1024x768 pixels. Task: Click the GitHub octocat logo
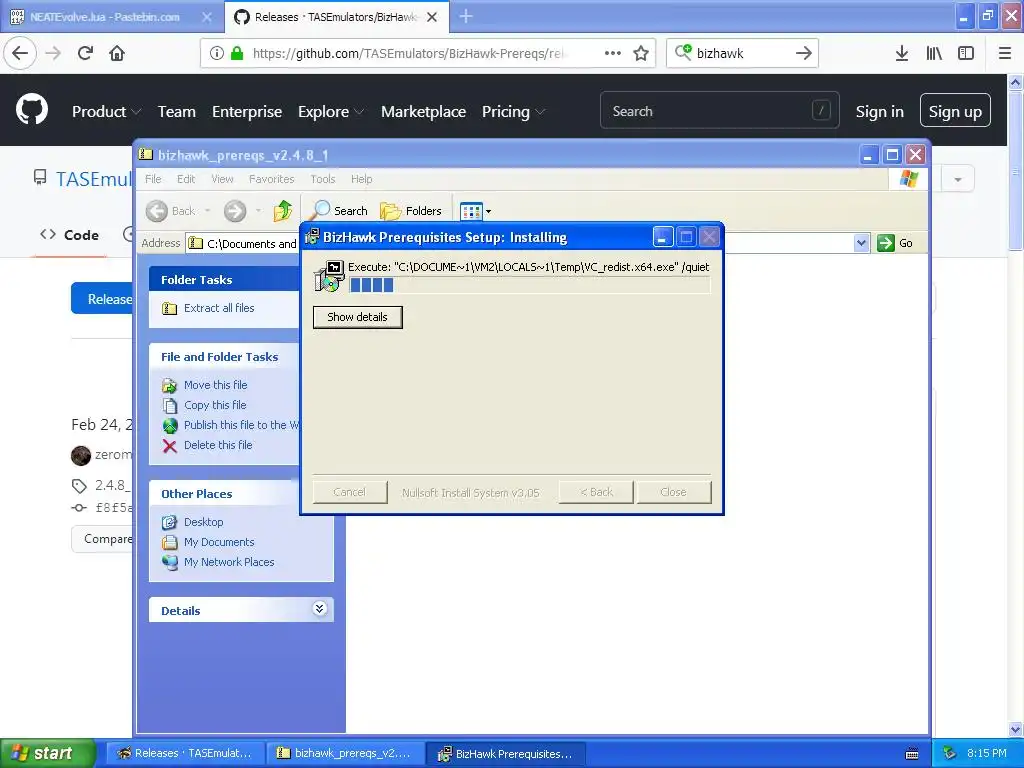point(32,110)
